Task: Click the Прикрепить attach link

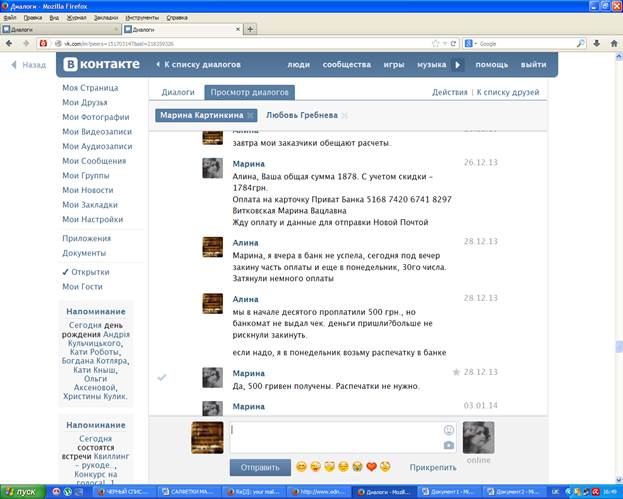Action: pyautogui.click(x=433, y=468)
